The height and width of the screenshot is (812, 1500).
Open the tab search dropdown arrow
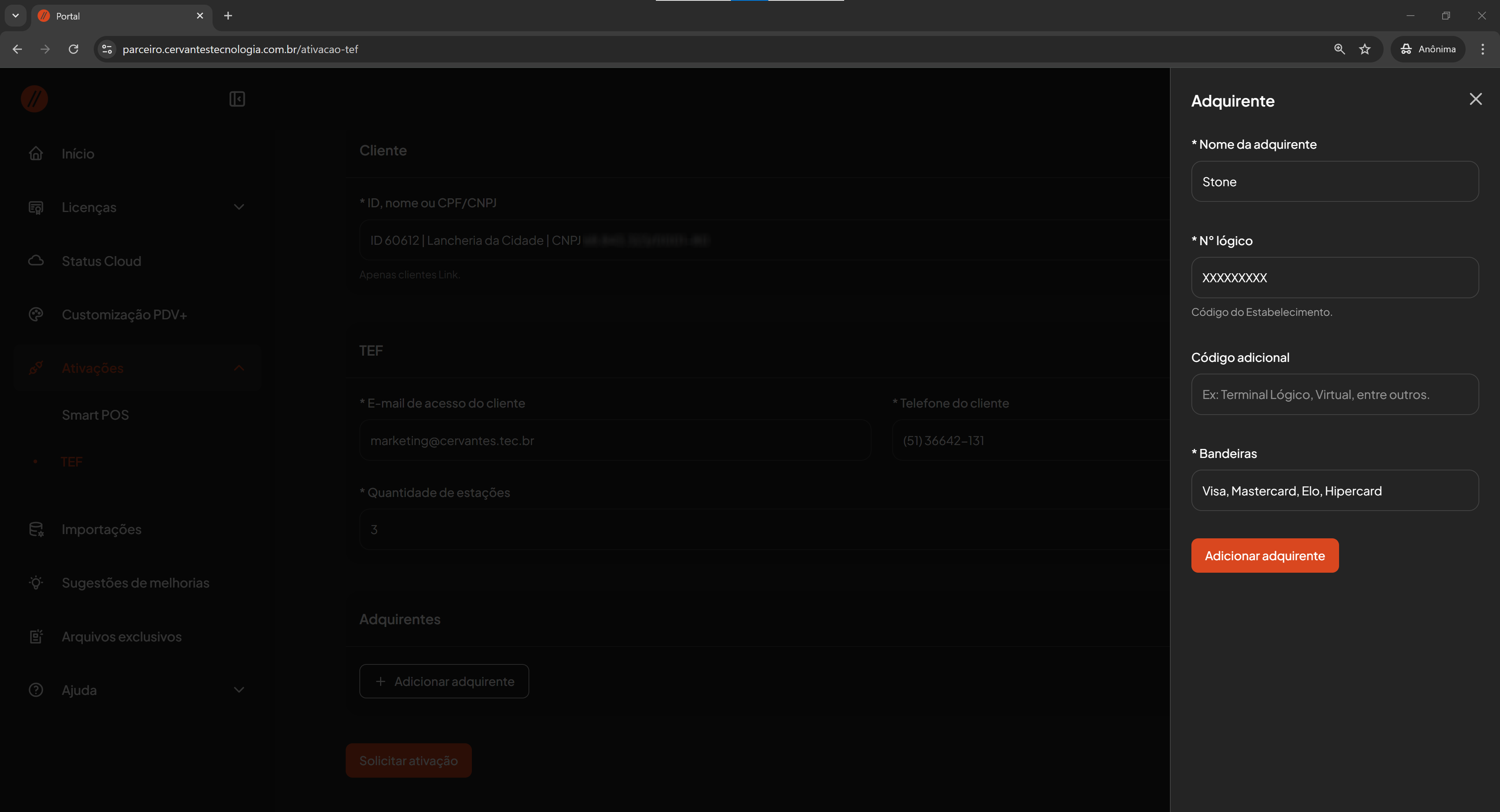pyautogui.click(x=16, y=16)
